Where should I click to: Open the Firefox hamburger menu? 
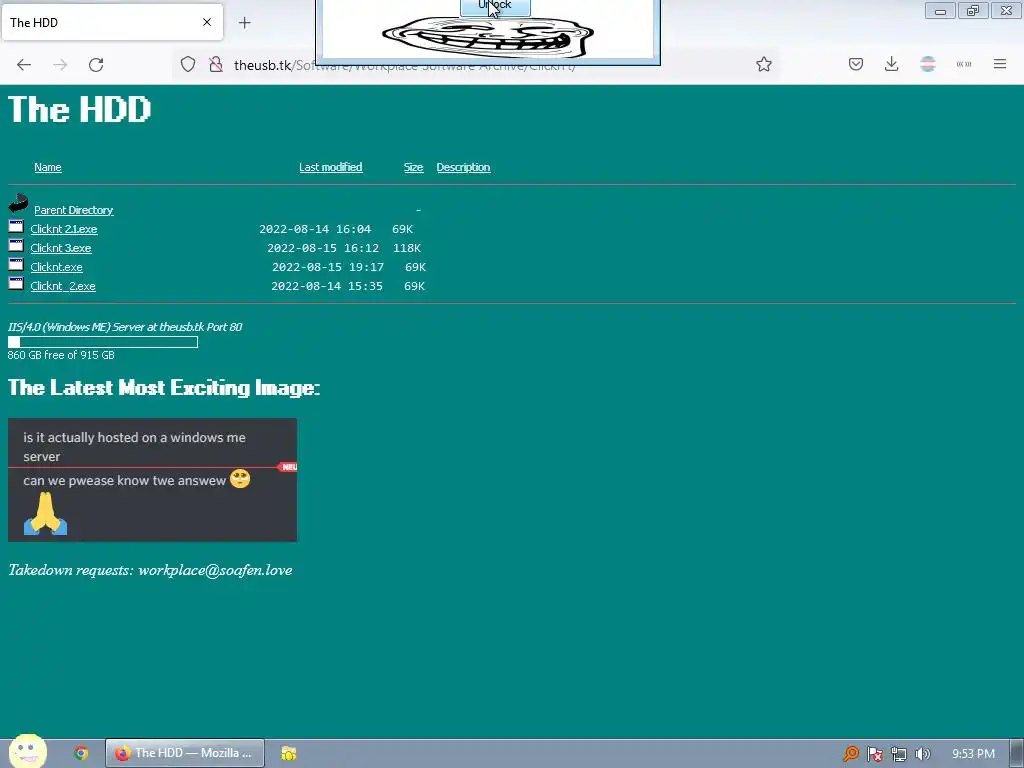coord(1000,64)
